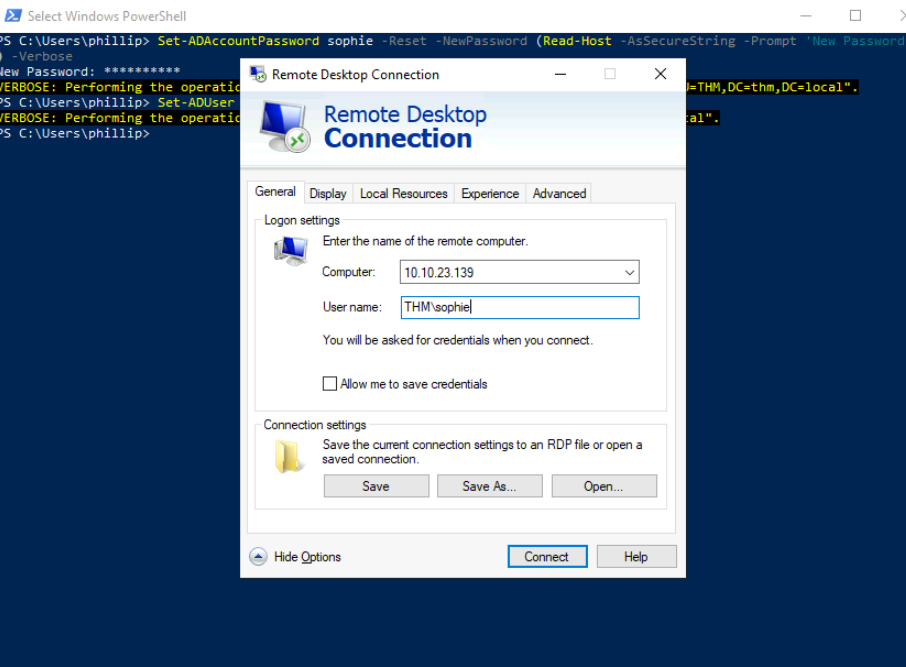Click the 'Set-ADUser' command in PowerShell
This screenshot has height=667, width=906.
[196, 102]
